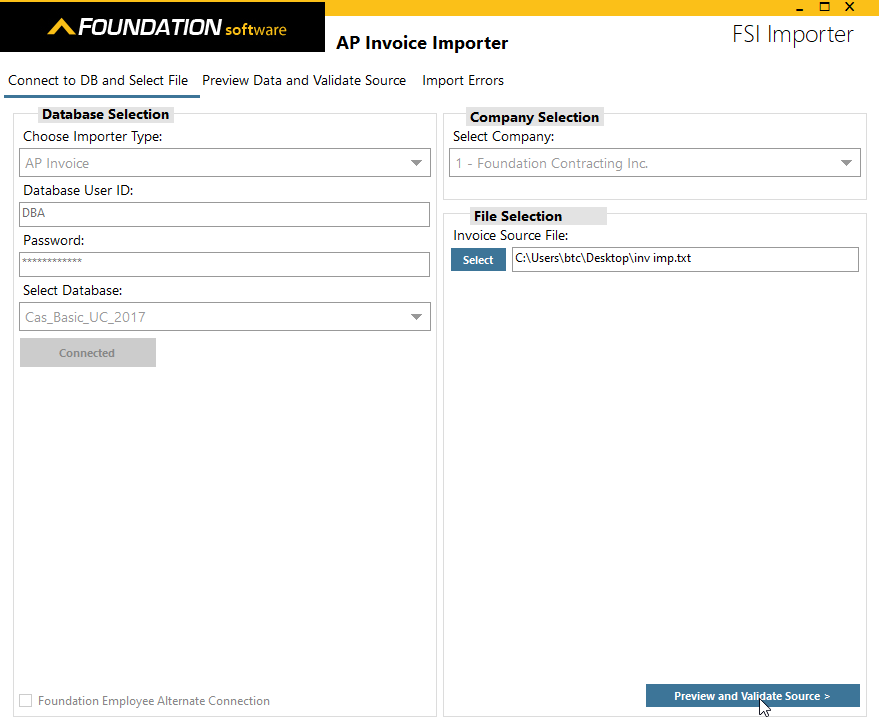Click the 'Database User ID:' label
The height and width of the screenshot is (719, 879).
(x=78, y=191)
